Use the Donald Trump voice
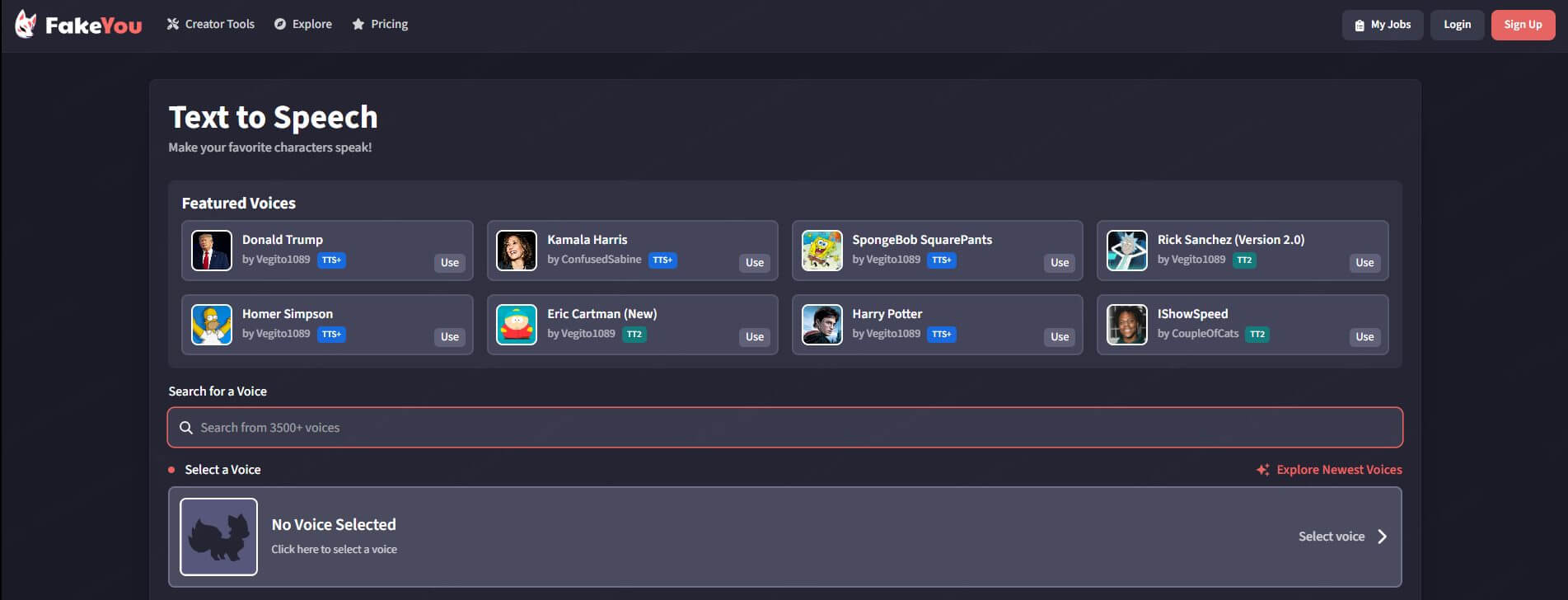1568x600 pixels. click(x=450, y=263)
